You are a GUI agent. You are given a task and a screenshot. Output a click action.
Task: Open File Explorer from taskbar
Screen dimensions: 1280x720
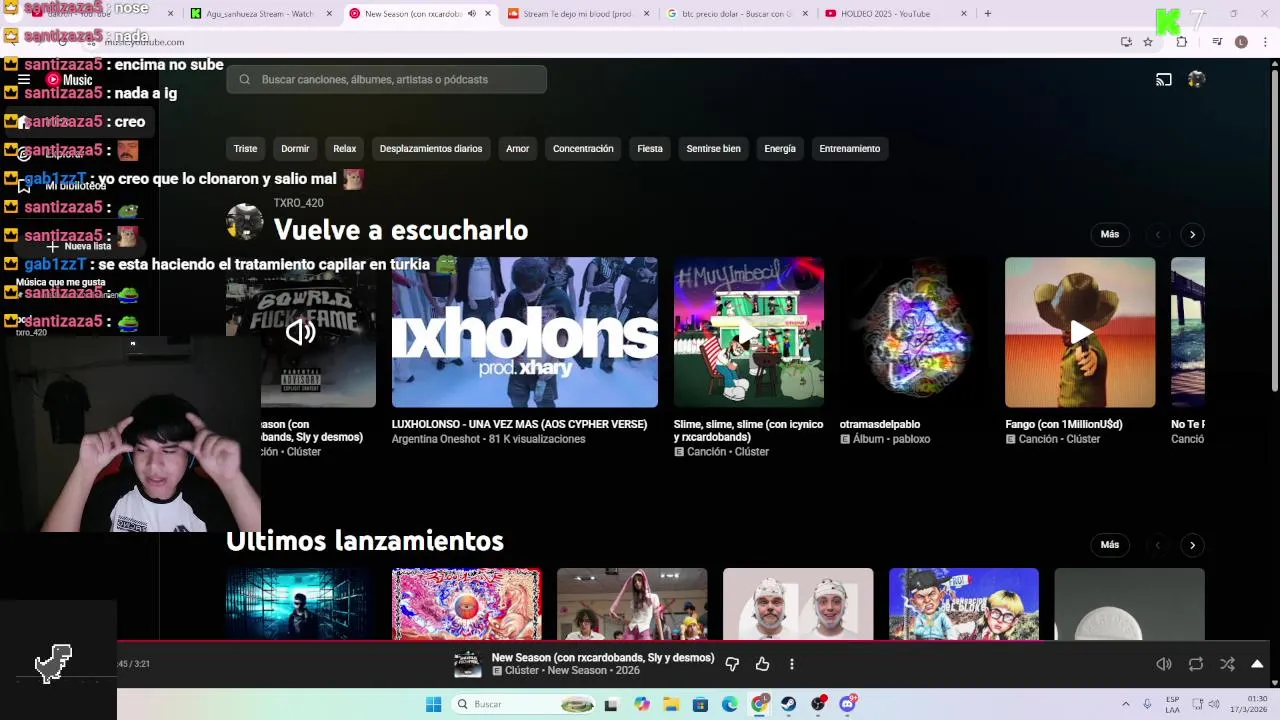coord(671,704)
